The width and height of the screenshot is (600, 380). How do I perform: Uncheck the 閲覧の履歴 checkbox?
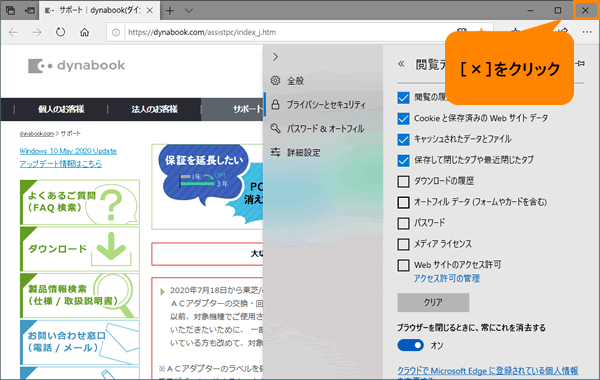[403, 98]
